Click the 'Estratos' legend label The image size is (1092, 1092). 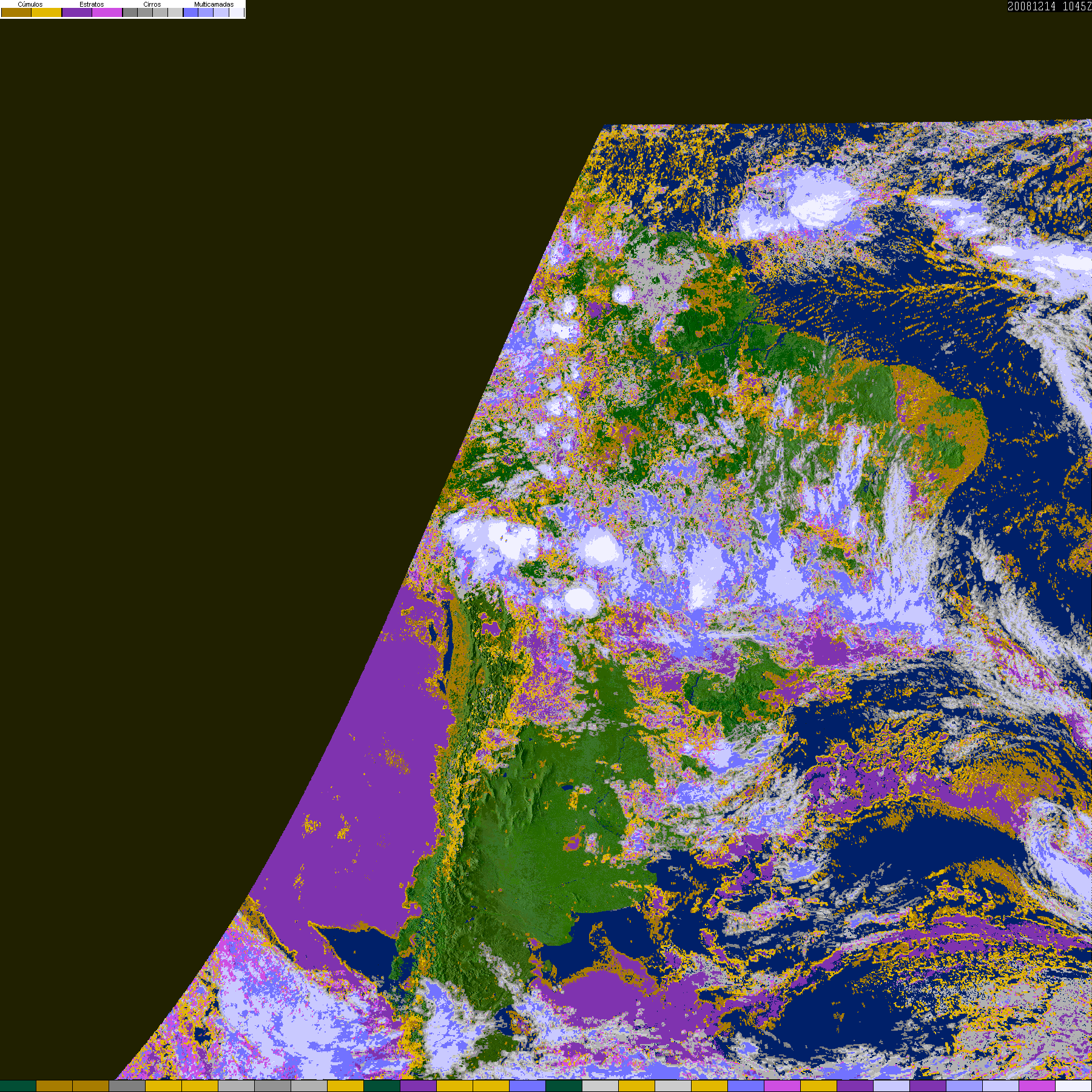[92, 4]
